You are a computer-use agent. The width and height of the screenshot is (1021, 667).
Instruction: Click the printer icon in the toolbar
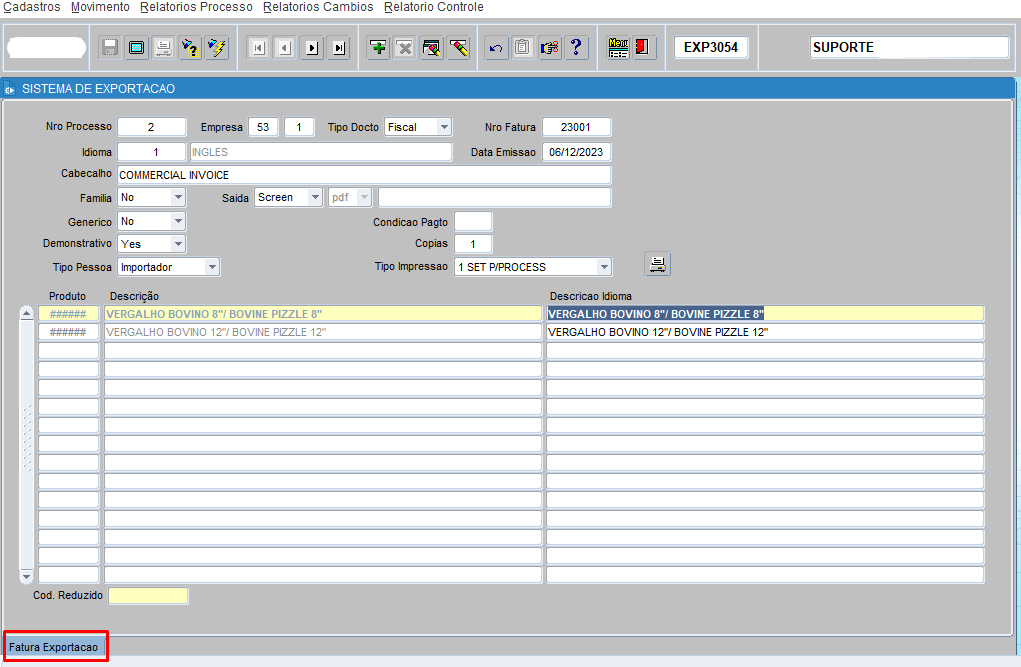163,48
